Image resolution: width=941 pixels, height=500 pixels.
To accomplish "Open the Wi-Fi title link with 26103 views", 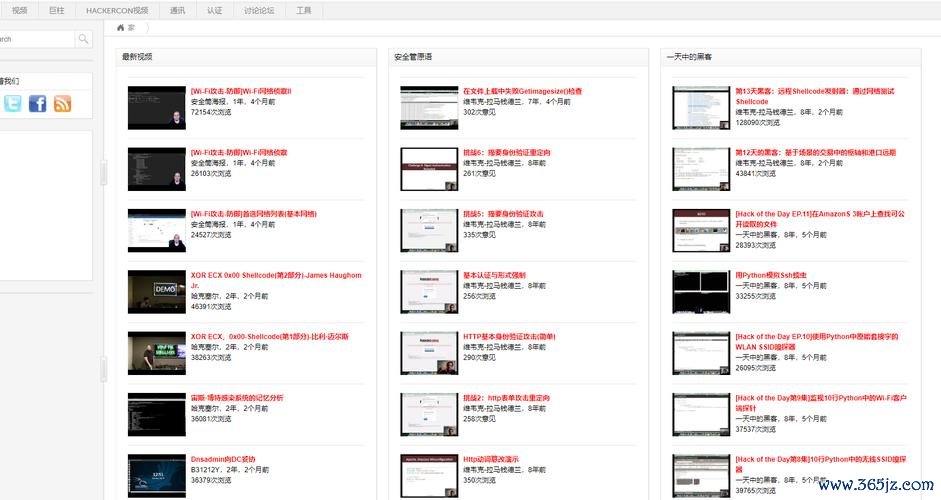I will click(x=239, y=152).
